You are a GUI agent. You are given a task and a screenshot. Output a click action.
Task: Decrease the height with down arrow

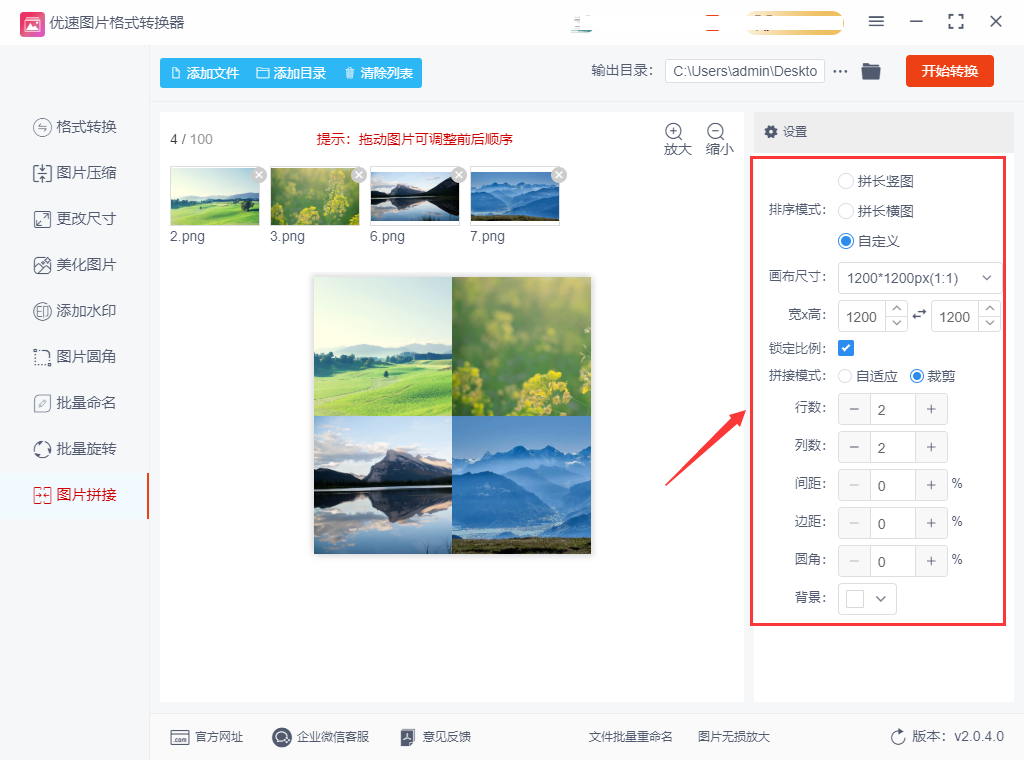point(990,324)
